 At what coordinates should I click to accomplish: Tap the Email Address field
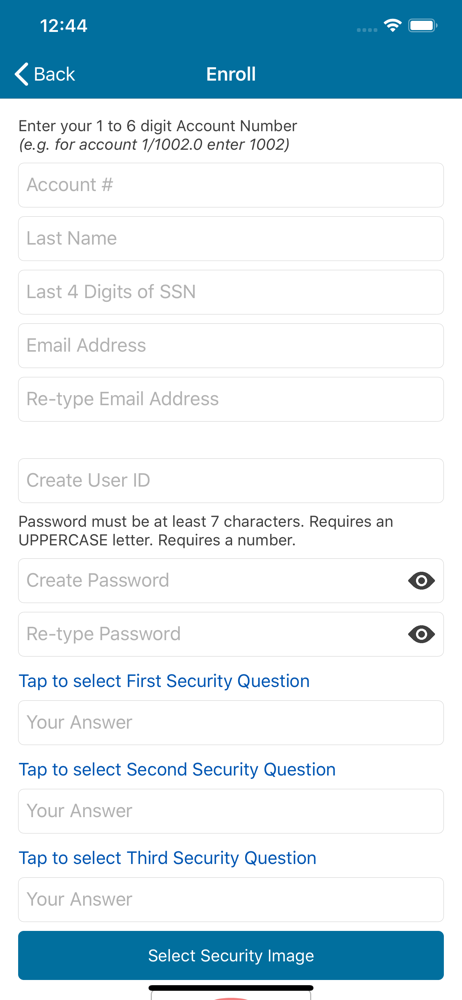[231, 346]
